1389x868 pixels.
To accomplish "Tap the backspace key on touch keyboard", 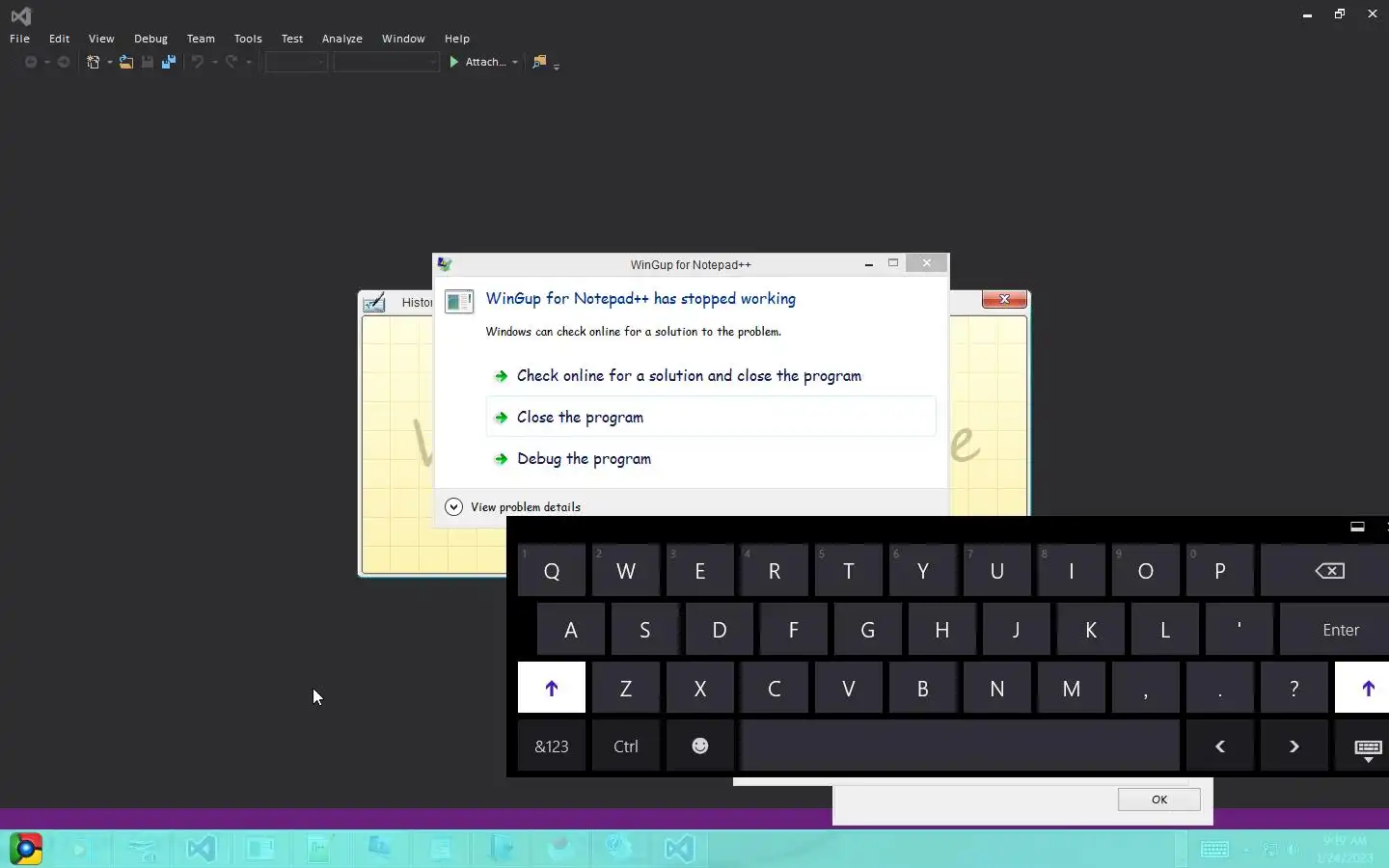I will tap(1330, 571).
